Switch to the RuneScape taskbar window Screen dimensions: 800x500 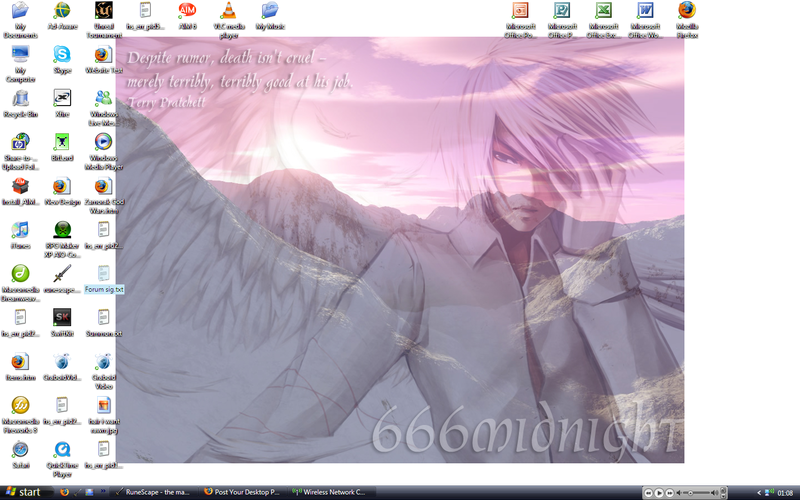(x=152, y=492)
